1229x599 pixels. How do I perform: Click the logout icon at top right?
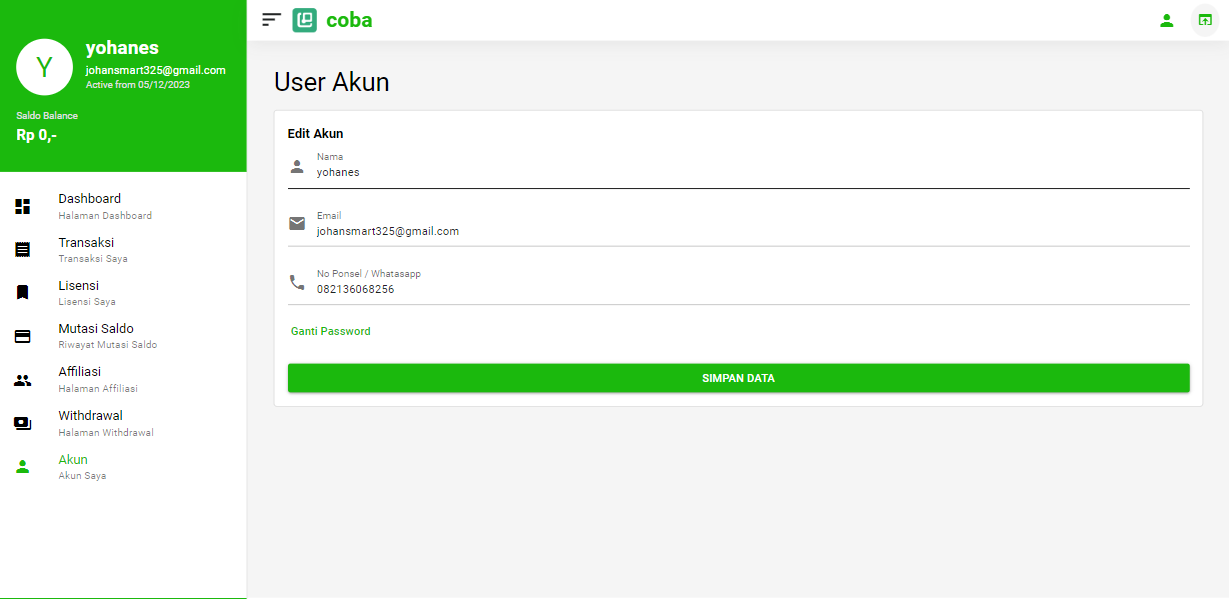click(x=1204, y=20)
